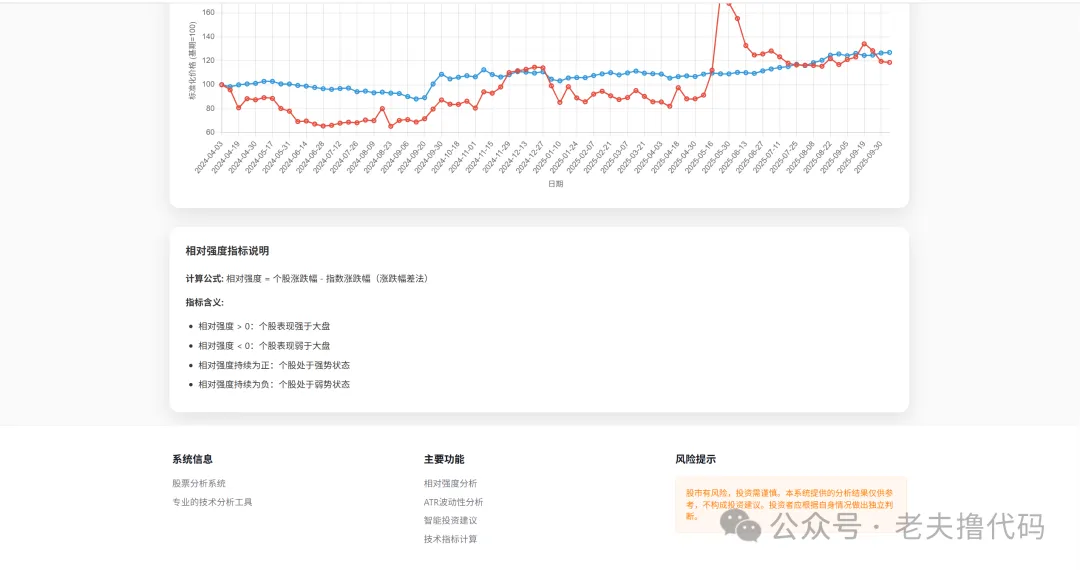Viewport: 1080px width, 570px height.
Task: Click the 相对强度指标说明 card heading
Action: tap(227, 251)
